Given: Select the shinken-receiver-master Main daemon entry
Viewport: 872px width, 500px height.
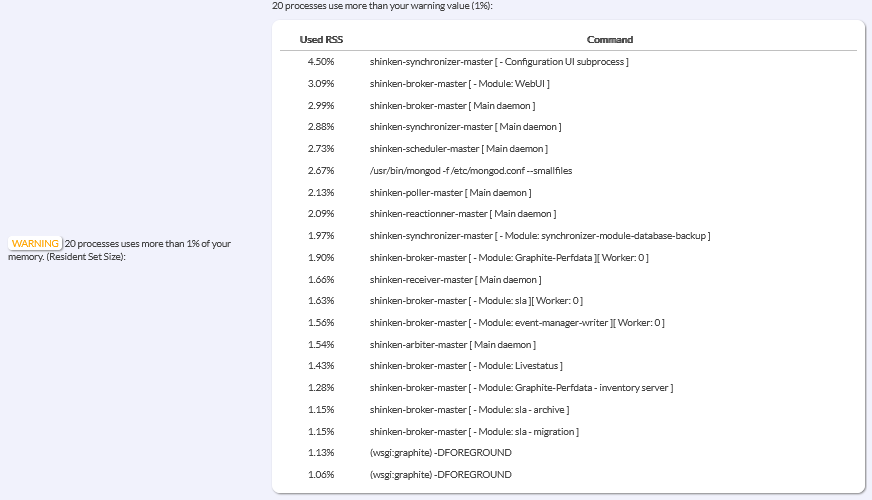Looking at the screenshot, I should click(x=455, y=279).
